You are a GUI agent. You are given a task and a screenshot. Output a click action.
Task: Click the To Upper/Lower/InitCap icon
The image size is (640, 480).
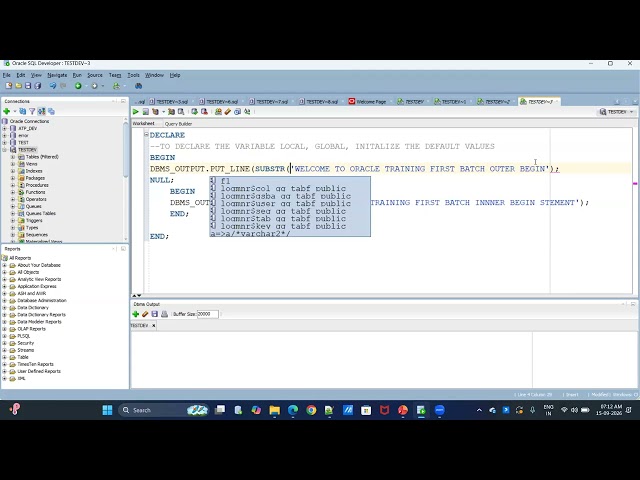247,111
